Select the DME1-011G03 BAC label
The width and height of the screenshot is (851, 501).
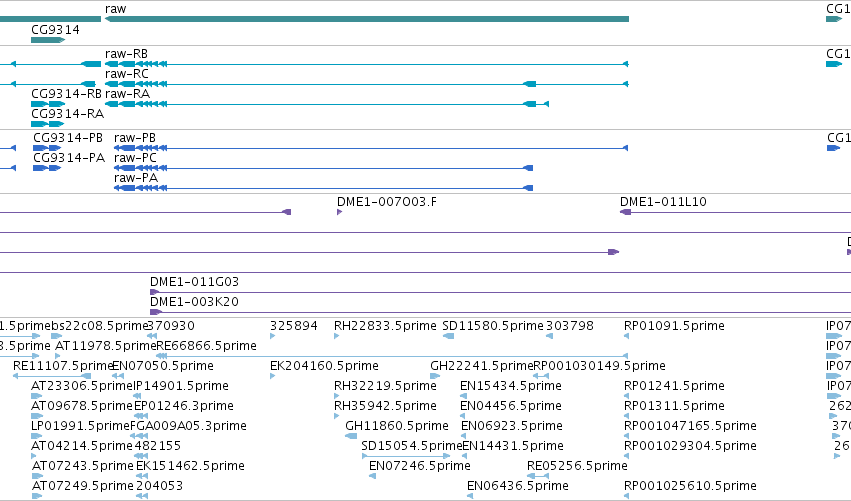click(x=194, y=282)
